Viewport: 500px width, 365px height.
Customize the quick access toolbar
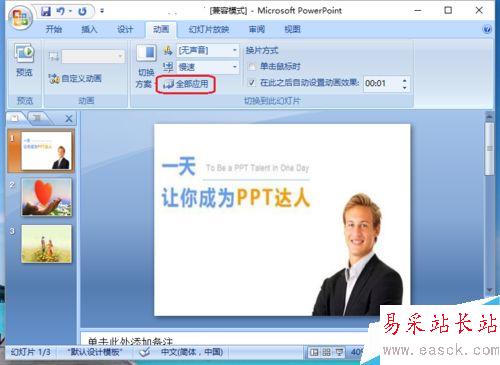tap(102, 11)
